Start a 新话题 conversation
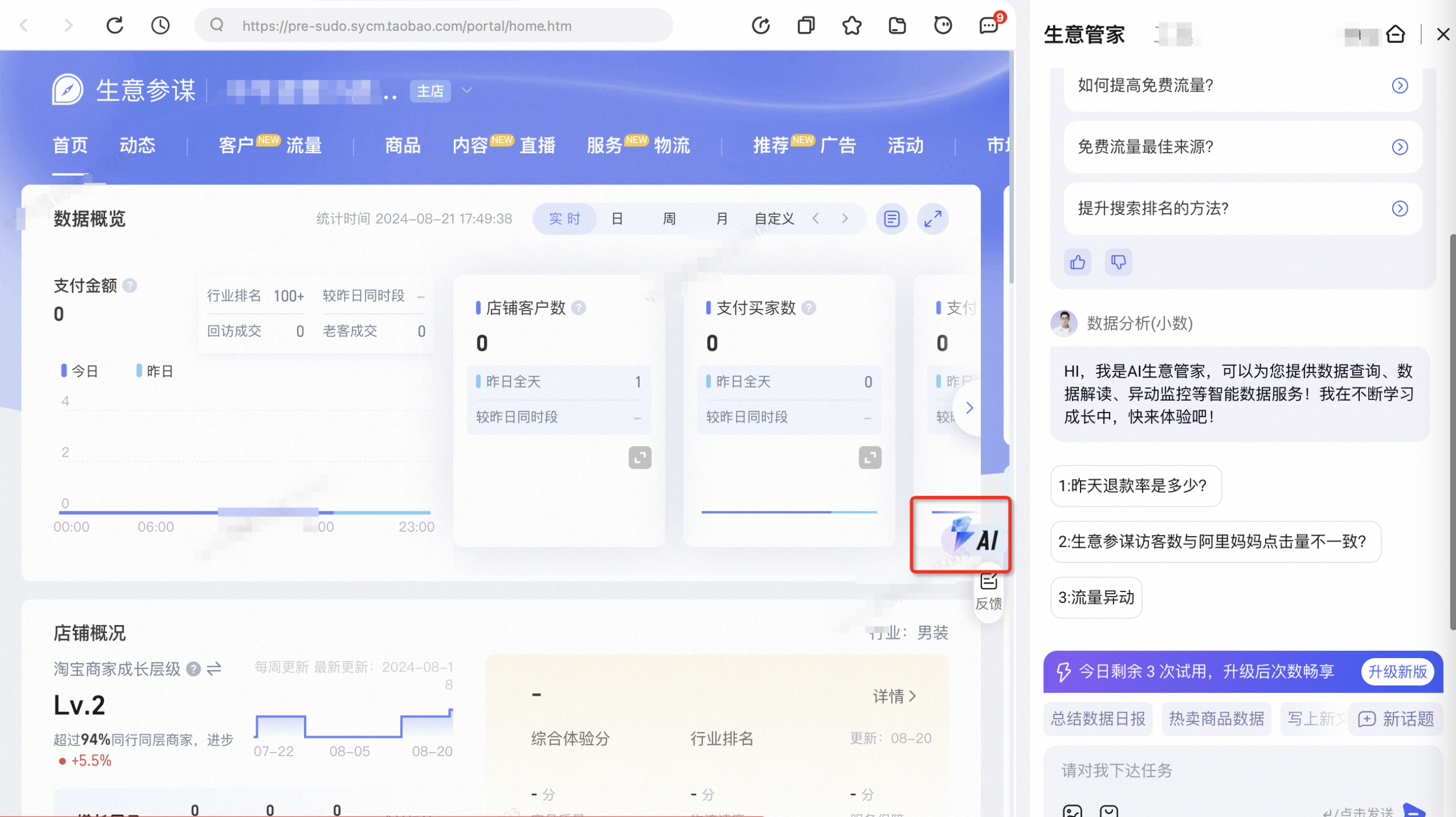Screen dimensions: 1456x817 point(1396,719)
